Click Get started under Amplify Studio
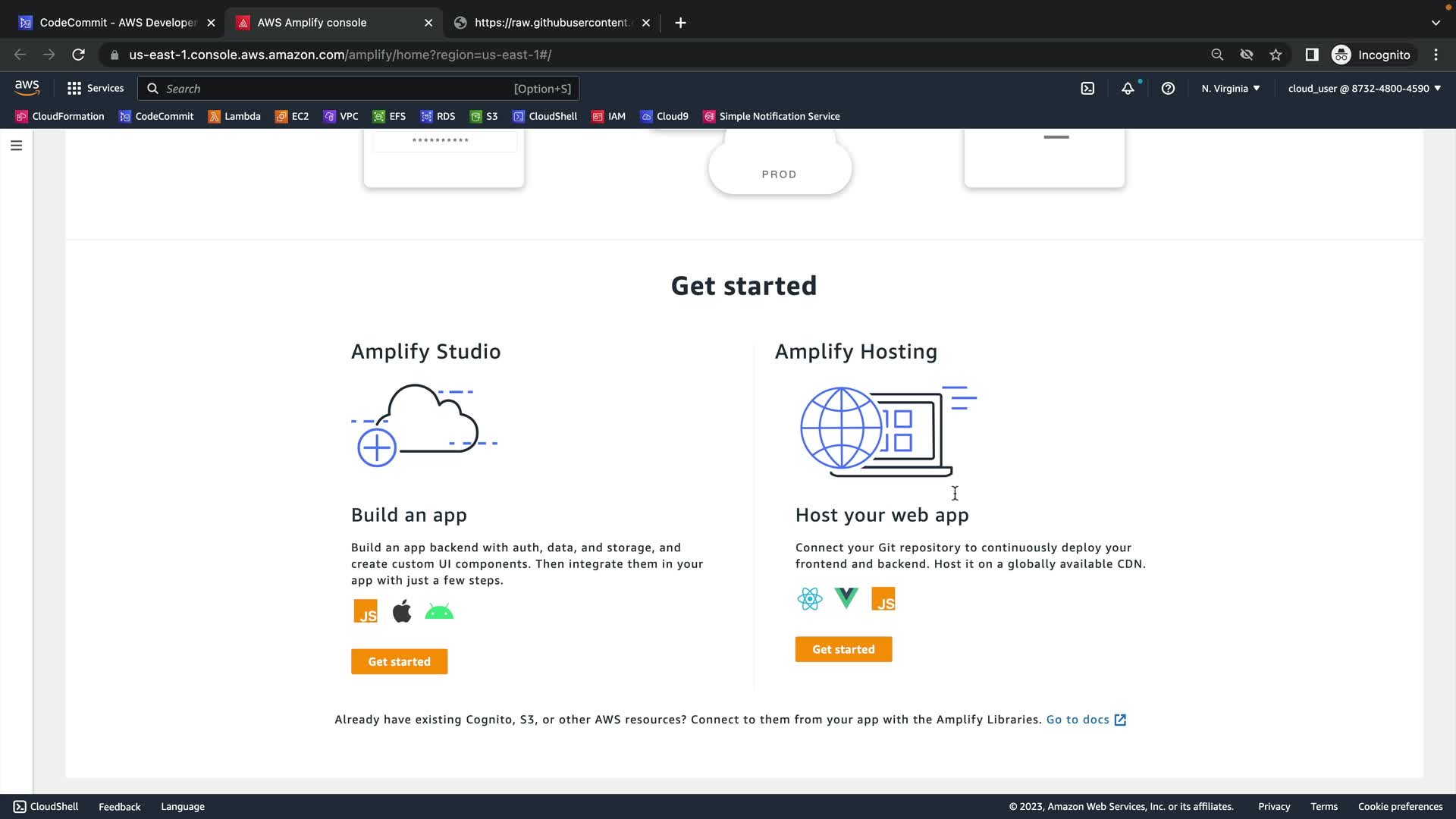The image size is (1456, 819). tap(399, 661)
